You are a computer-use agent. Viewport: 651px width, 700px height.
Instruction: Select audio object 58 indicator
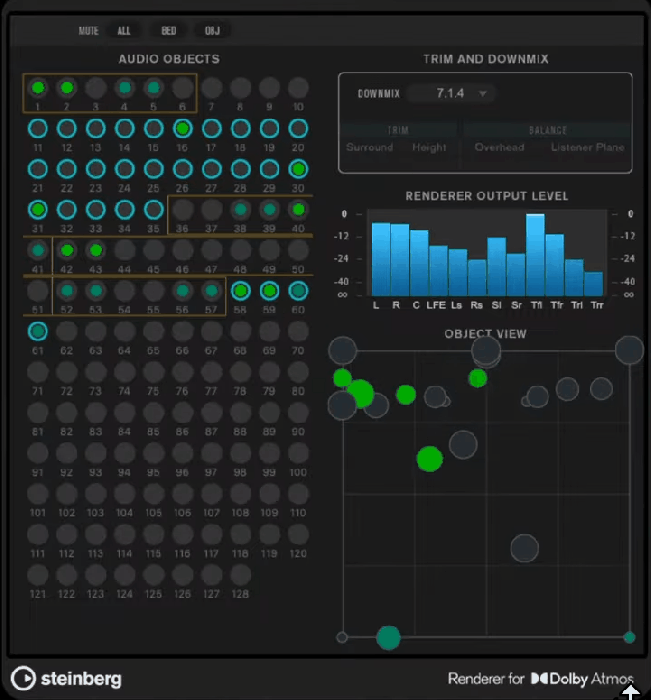pyautogui.click(x=240, y=291)
